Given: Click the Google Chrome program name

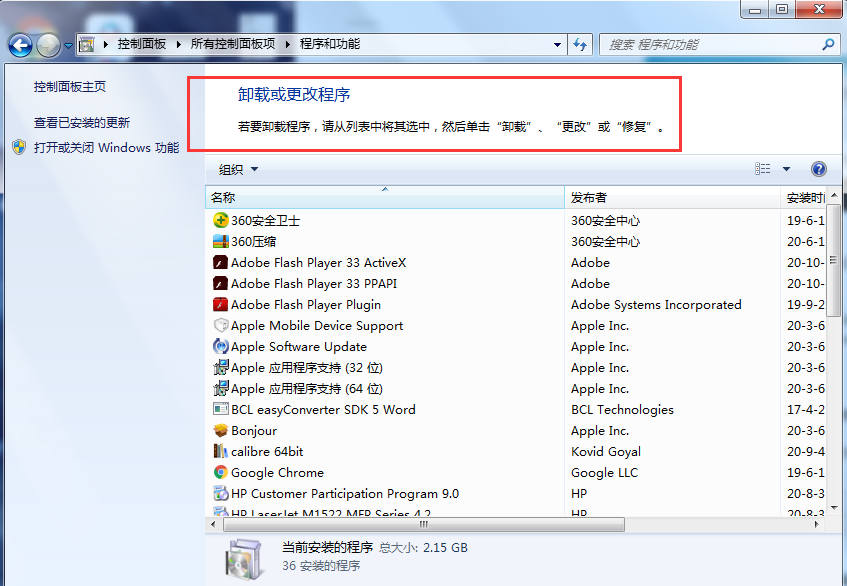Looking at the screenshot, I should 277,473.
